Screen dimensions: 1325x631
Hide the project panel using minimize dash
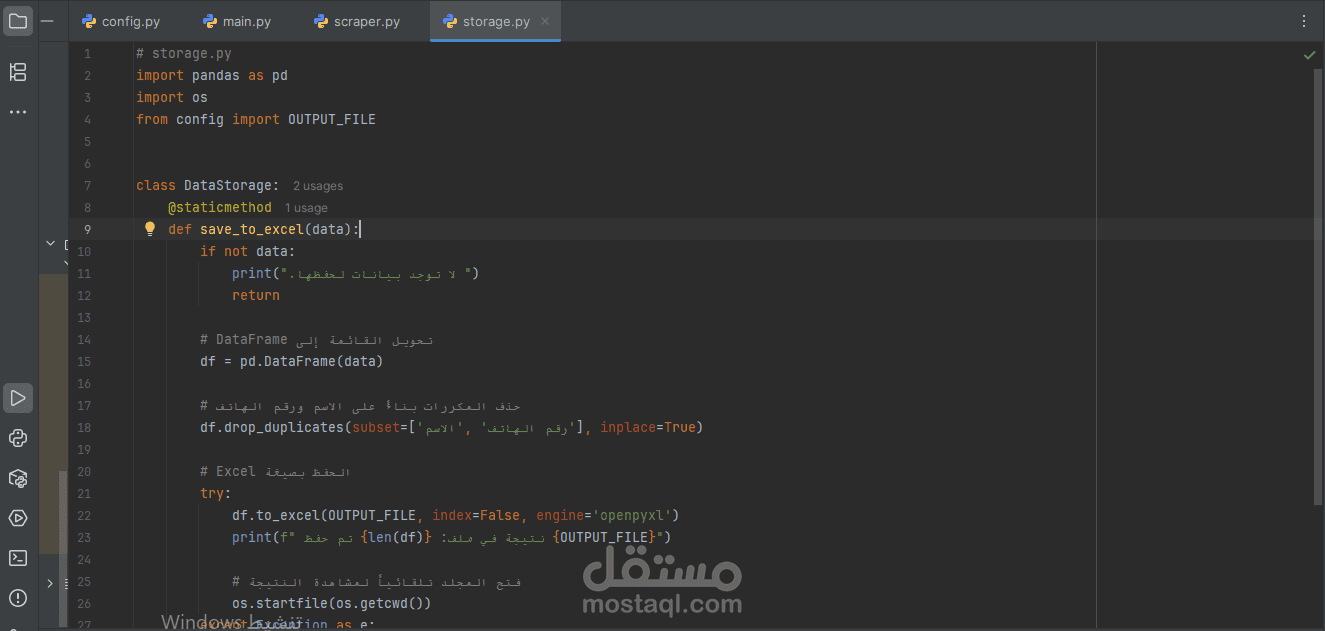click(x=47, y=20)
